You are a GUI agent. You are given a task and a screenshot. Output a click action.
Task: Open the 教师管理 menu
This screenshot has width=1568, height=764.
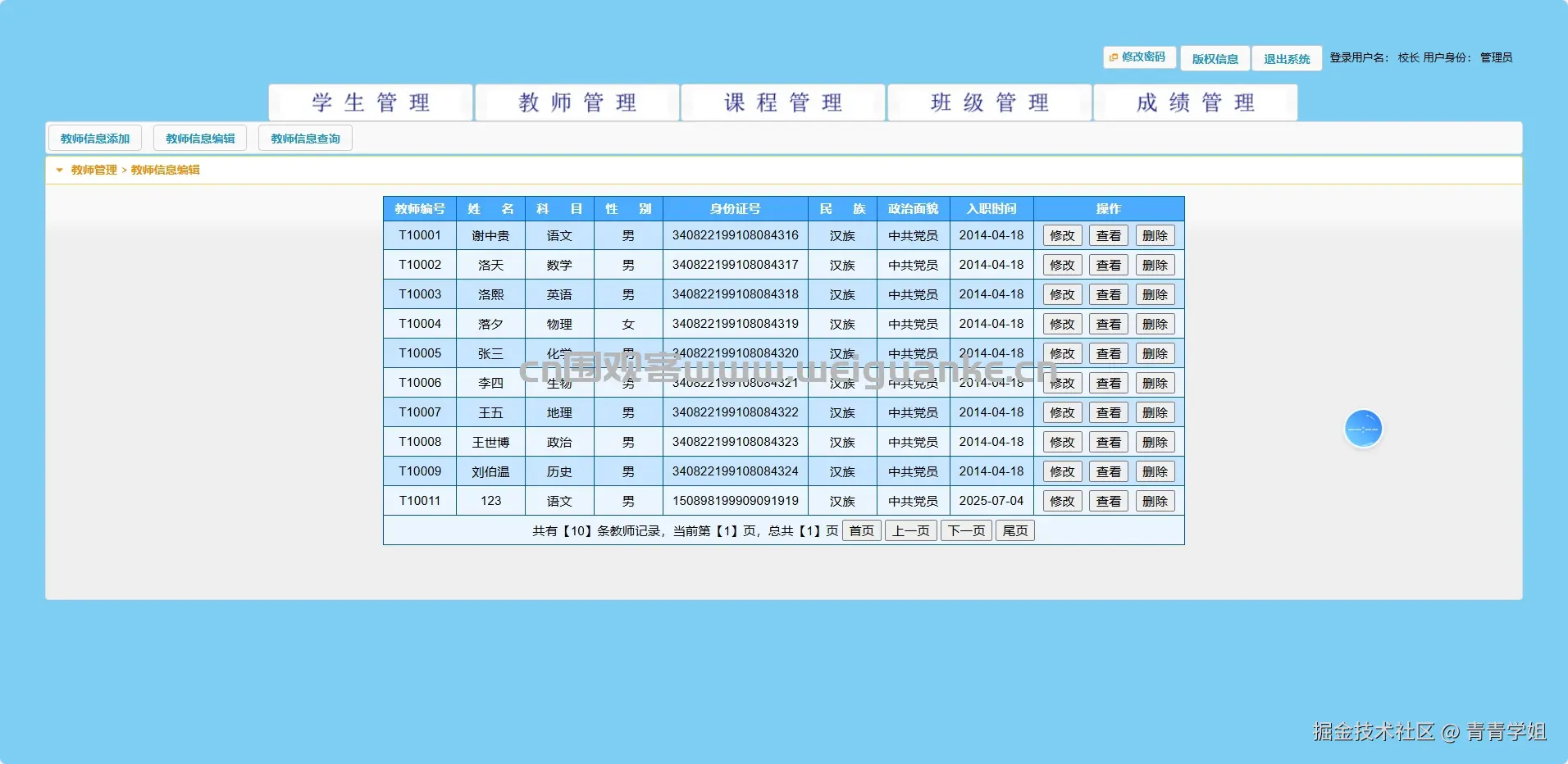tap(577, 102)
